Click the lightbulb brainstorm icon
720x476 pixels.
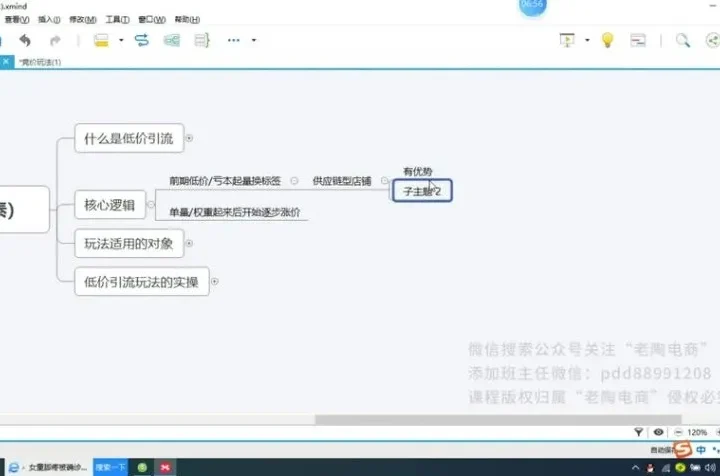(606, 41)
